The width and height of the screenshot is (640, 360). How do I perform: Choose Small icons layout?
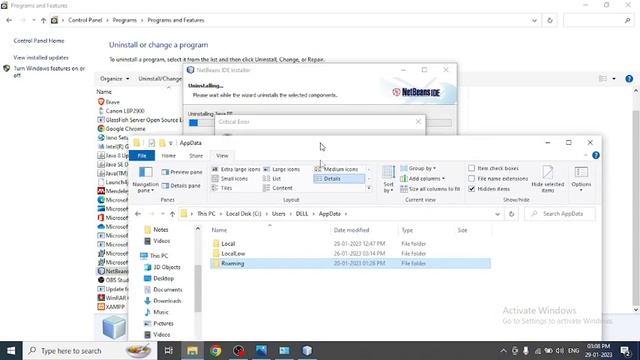tap(230, 179)
